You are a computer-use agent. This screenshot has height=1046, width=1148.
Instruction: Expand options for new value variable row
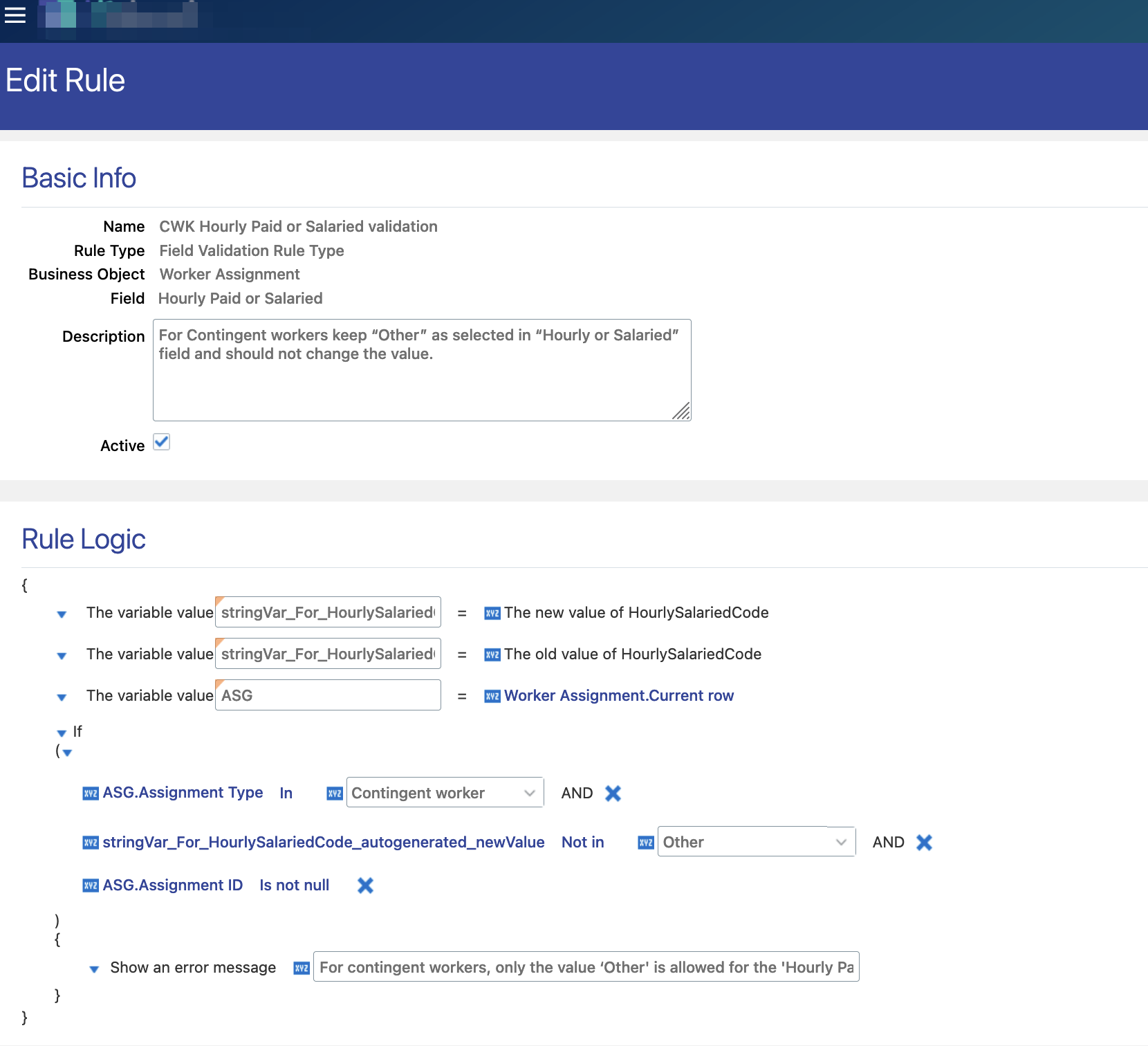click(62, 614)
